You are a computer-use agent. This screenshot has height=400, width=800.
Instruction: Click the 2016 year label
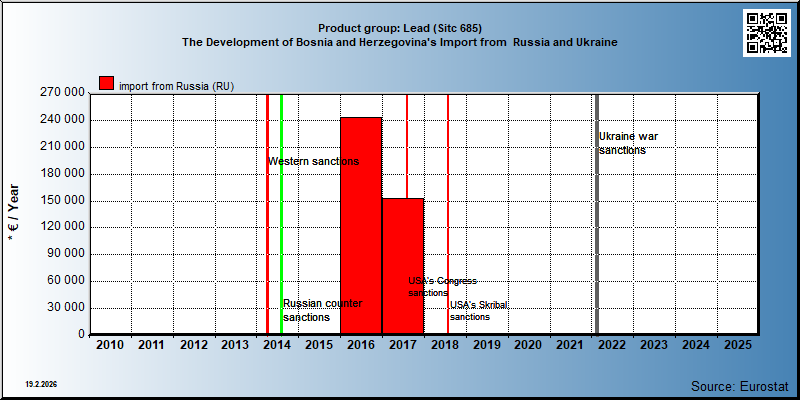(361, 345)
